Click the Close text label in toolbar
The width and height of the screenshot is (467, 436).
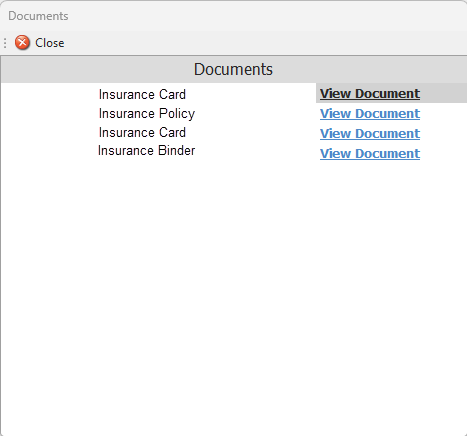click(x=50, y=43)
